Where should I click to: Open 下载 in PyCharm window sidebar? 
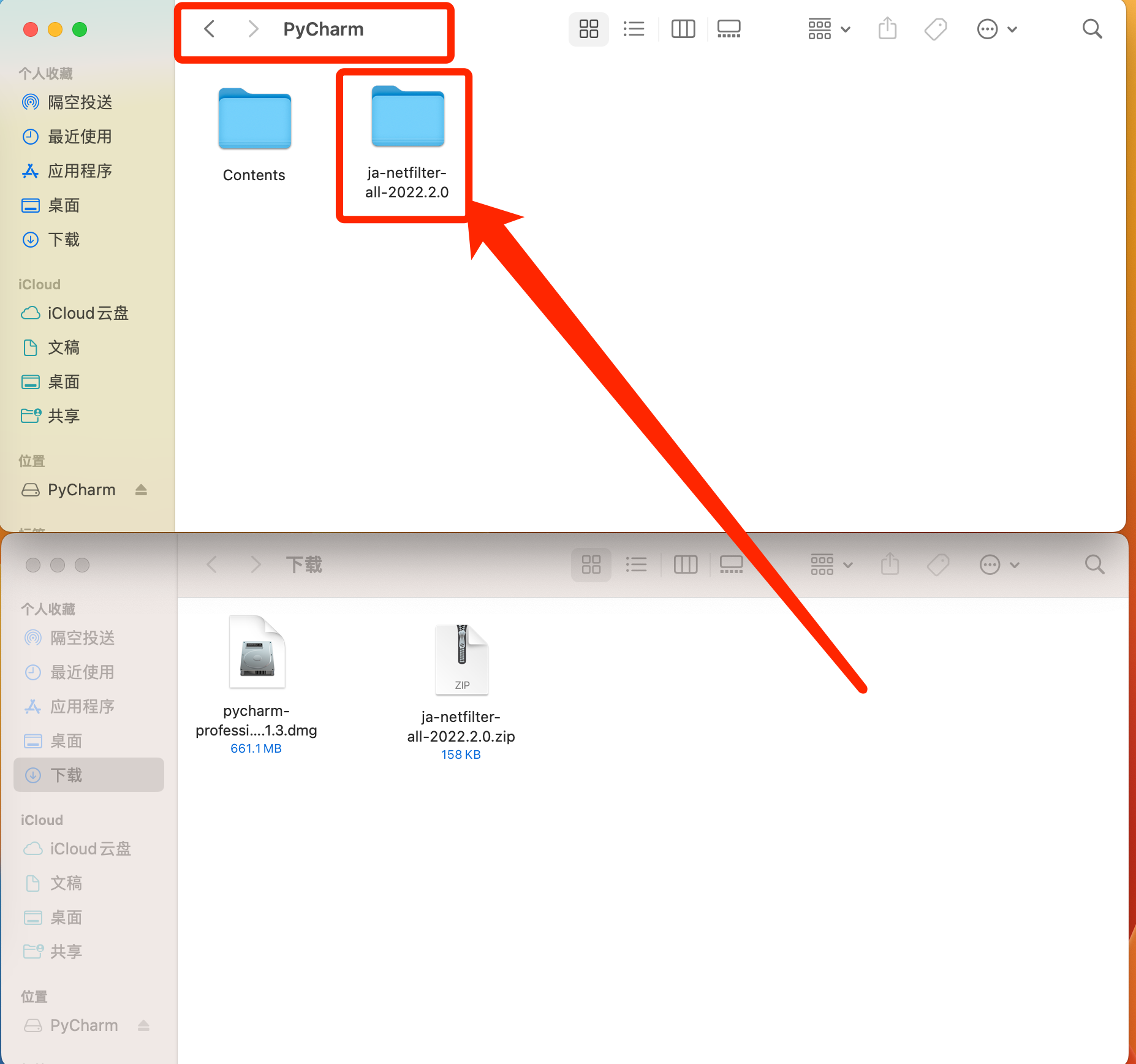tap(51, 240)
